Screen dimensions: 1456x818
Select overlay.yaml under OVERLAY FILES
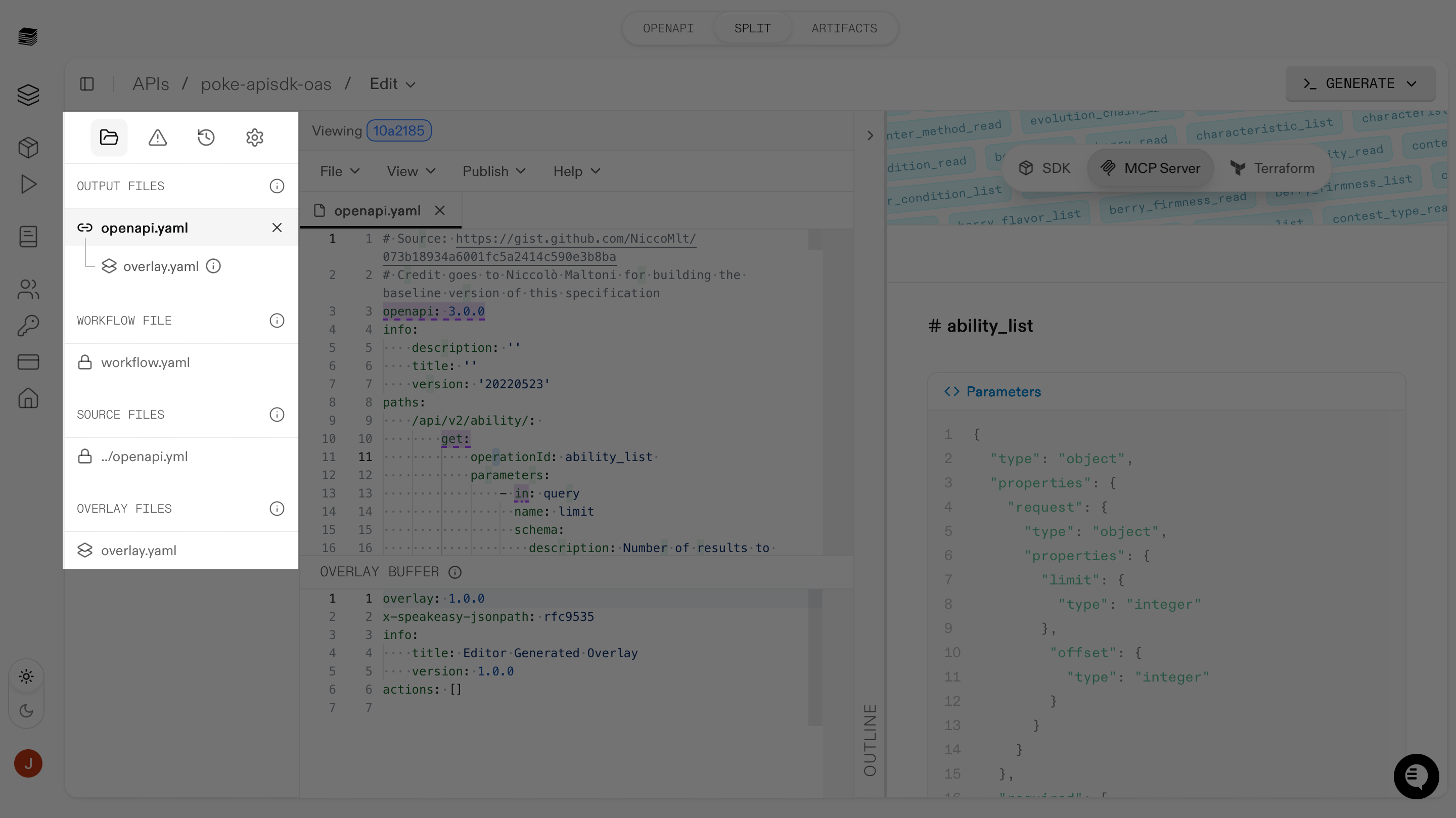point(139,550)
